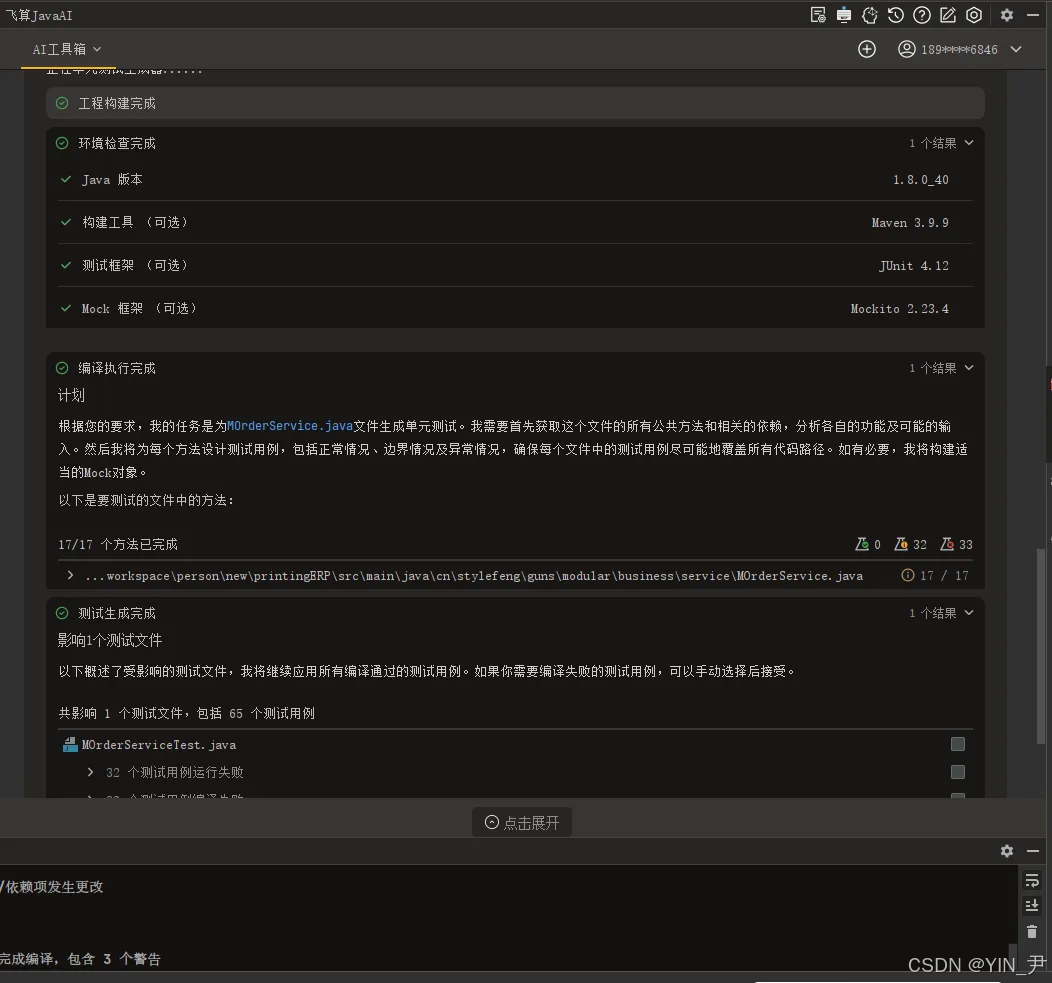Viewport: 1052px width, 983px height.
Task: Hide the bottom console panel with the minus icon
Action: 1033,851
